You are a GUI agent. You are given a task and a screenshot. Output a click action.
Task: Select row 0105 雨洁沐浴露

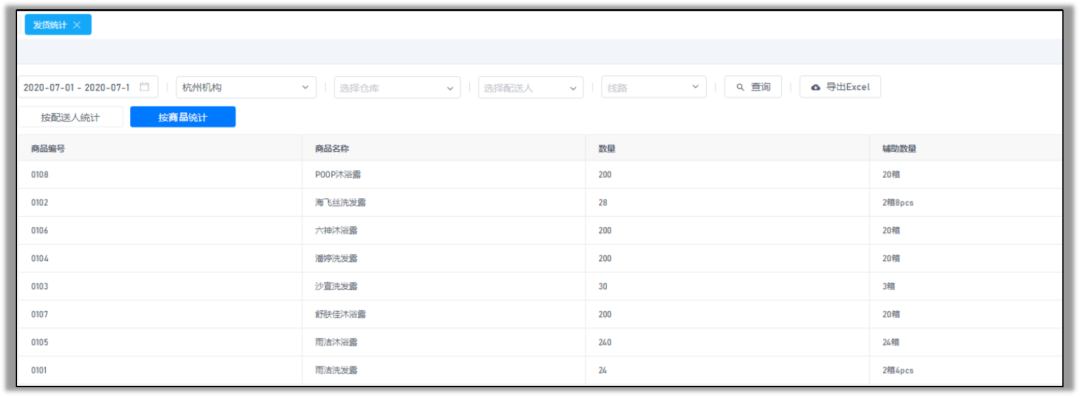pyautogui.click(x=540, y=342)
